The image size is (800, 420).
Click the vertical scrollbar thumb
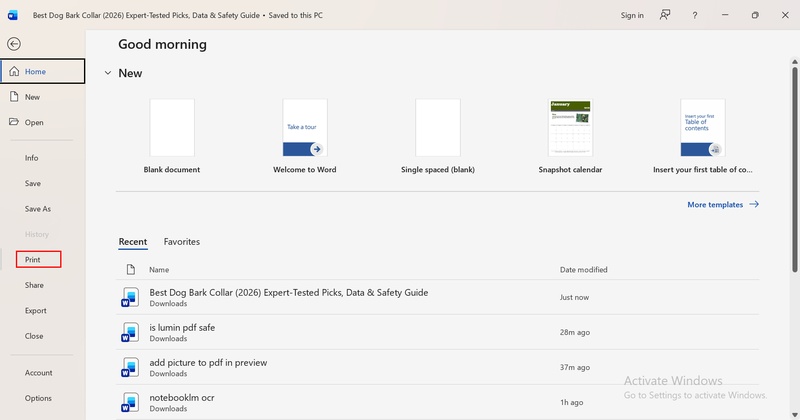(x=794, y=169)
